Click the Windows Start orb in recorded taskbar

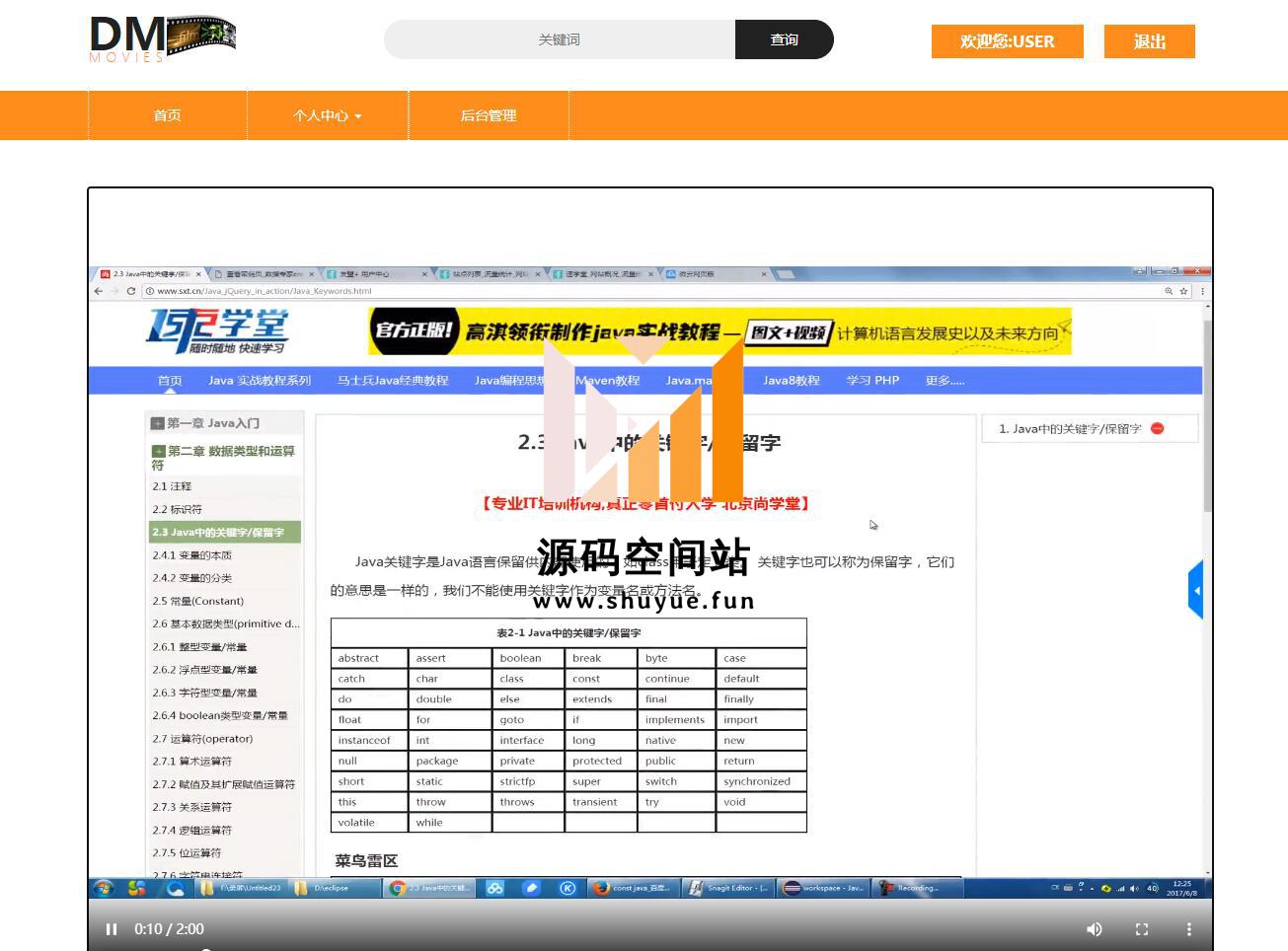[x=104, y=888]
